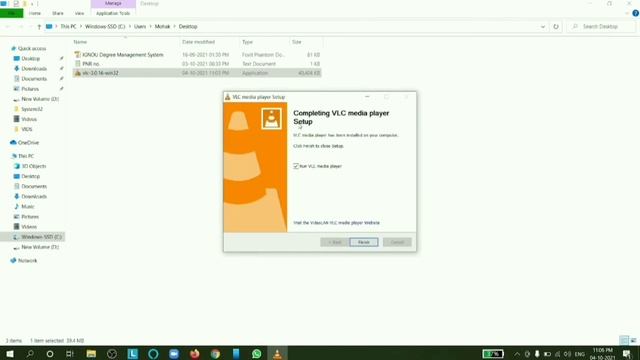This screenshot has height=360, width=640.
Task: Select the Manage contextual tab
Action: point(113,4)
